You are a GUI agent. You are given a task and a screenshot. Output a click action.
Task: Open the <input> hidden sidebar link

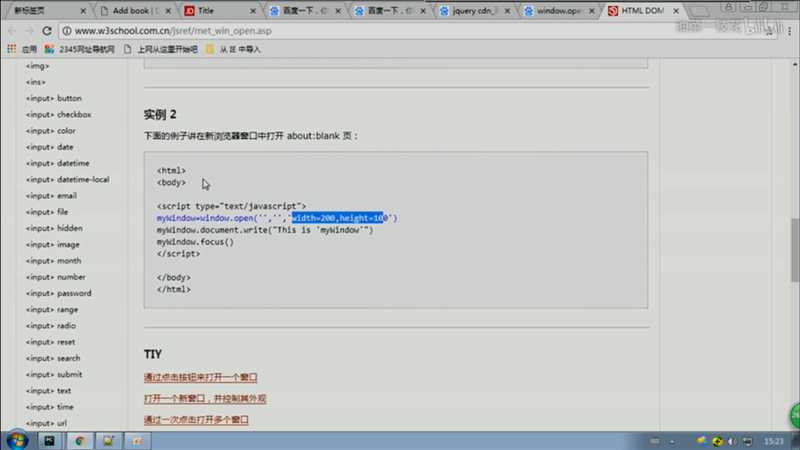point(54,228)
